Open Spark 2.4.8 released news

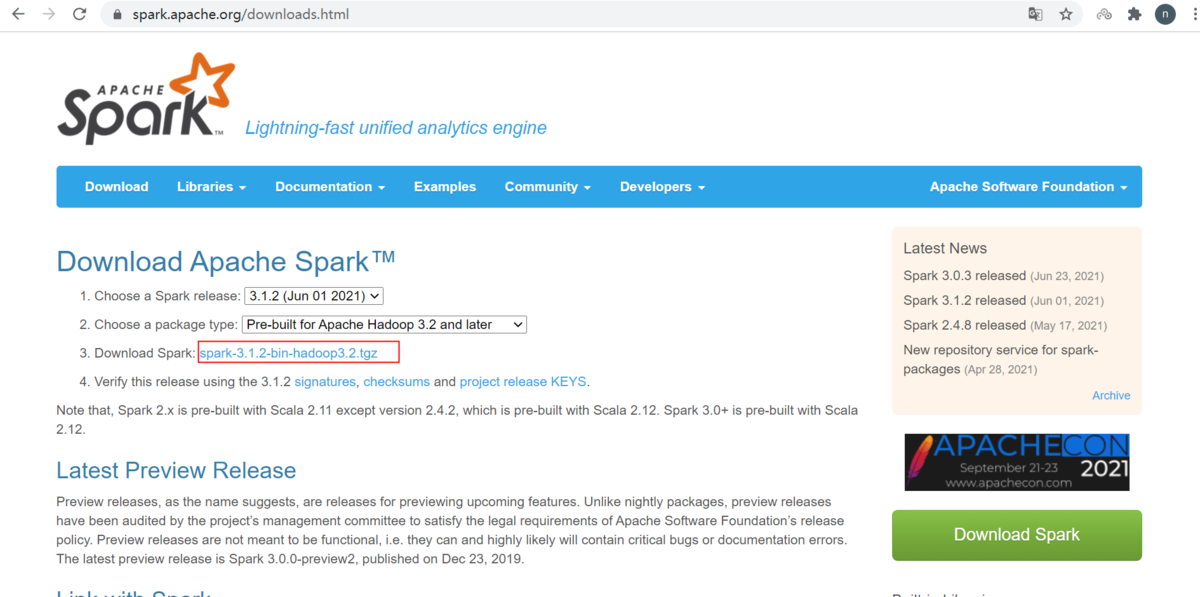964,325
